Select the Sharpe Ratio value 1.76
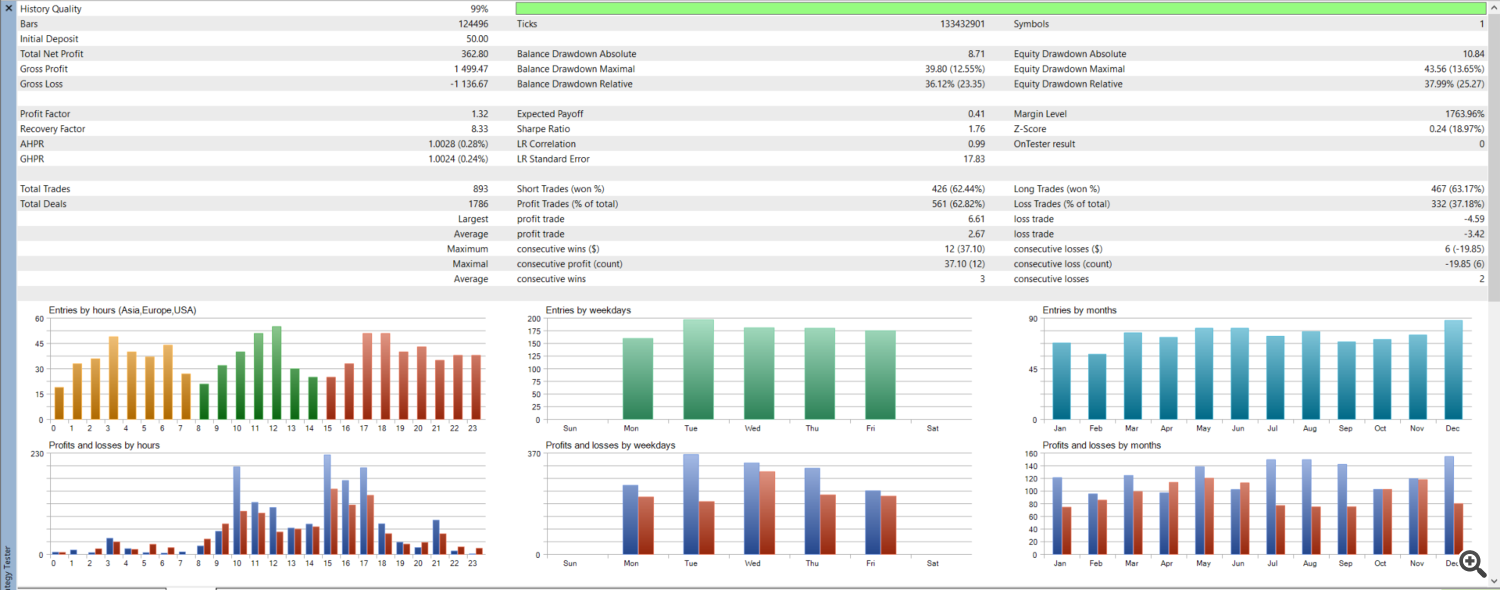Screen dimensions: 1500x590 coord(976,129)
